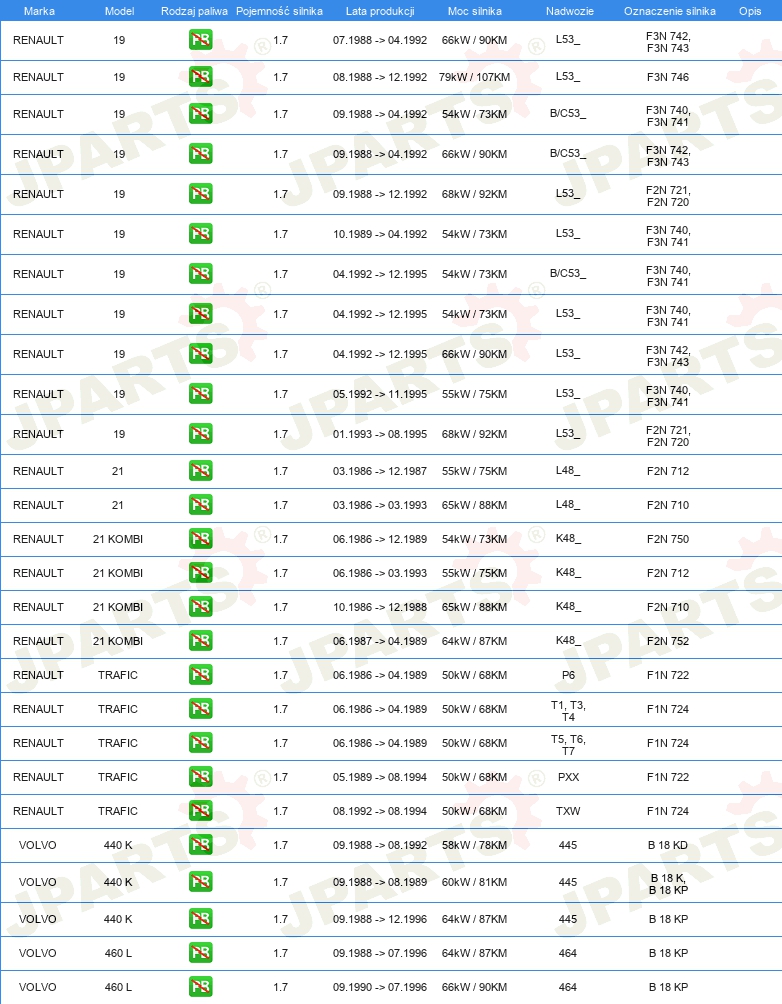Select the fuel icon in the TRAFIC TXW row
Image resolution: width=782 pixels, height=1004 pixels.
(x=200, y=810)
